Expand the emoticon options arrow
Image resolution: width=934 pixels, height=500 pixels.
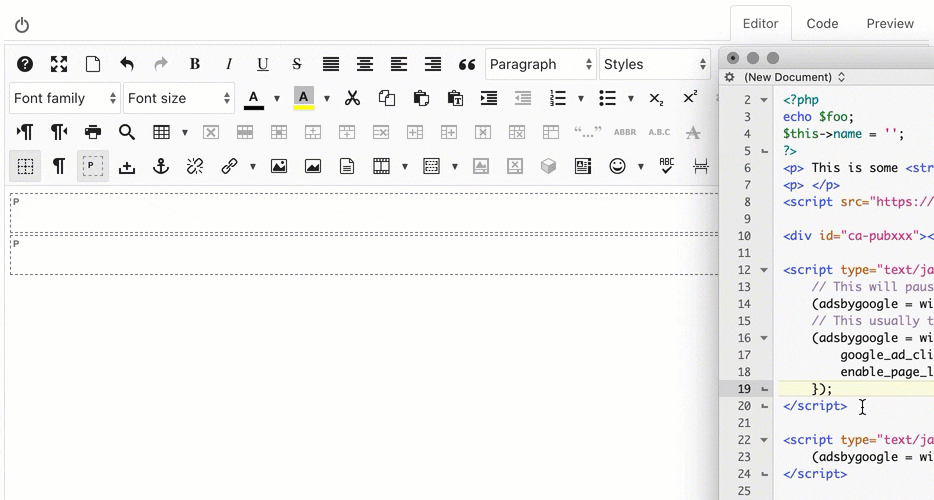point(641,166)
